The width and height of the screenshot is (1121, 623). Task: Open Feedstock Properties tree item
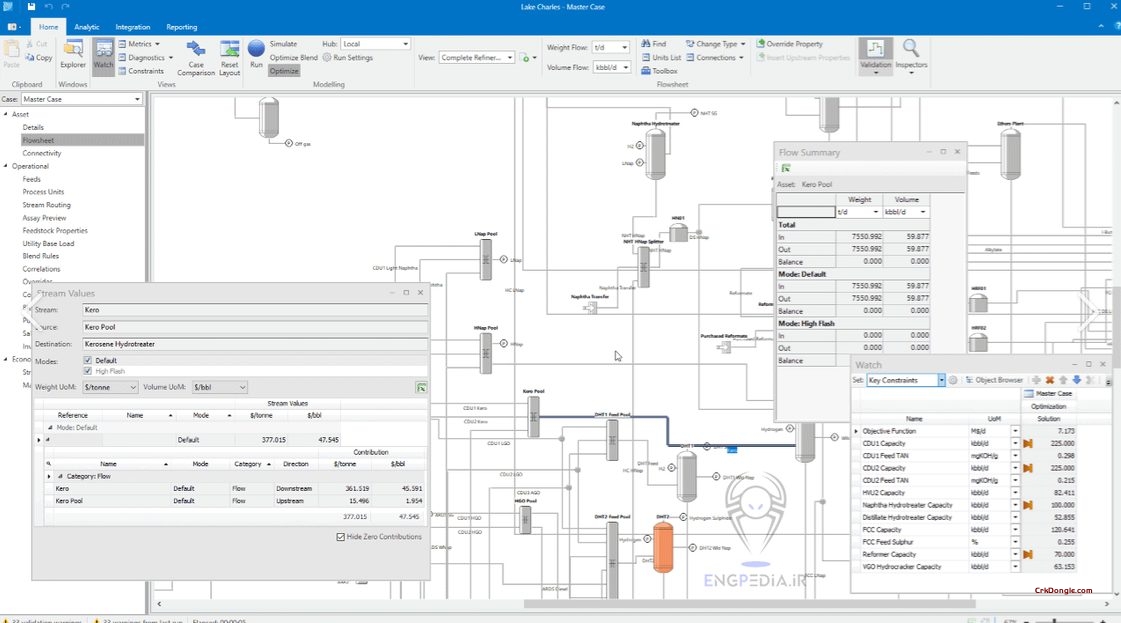[x=55, y=230]
